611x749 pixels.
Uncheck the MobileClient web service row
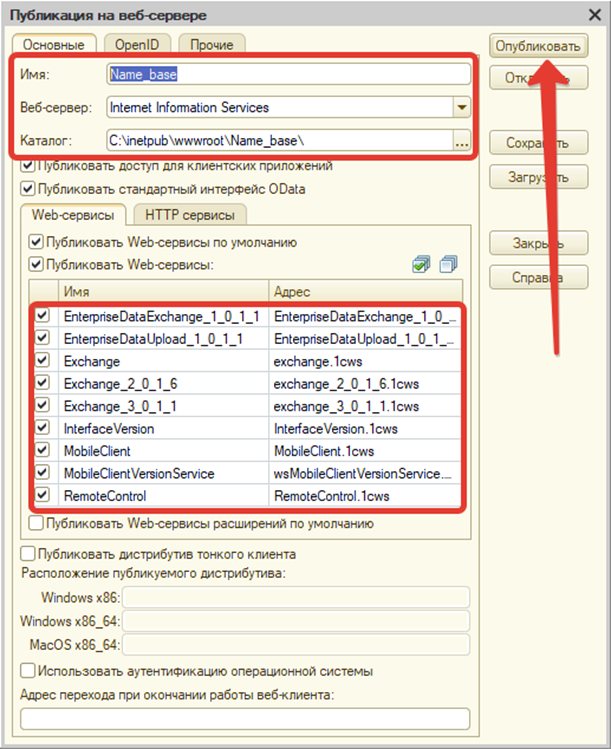point(42,451)
